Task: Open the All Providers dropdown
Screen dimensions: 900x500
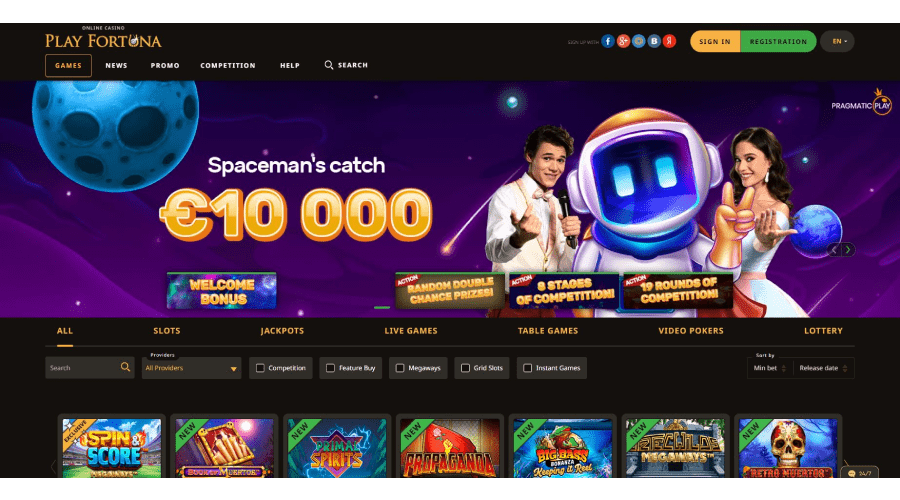Action: pyautogui.click(x=191, y=368)
